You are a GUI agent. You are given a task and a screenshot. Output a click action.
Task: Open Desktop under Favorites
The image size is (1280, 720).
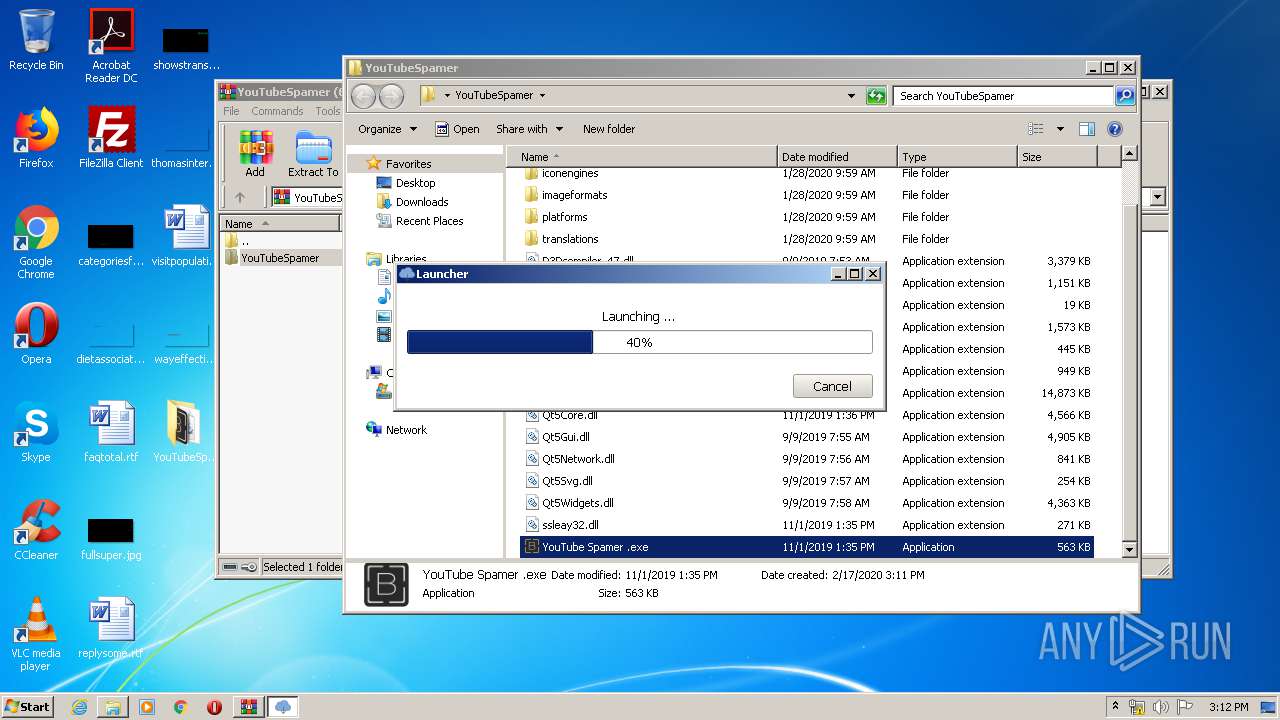(415, 183)
